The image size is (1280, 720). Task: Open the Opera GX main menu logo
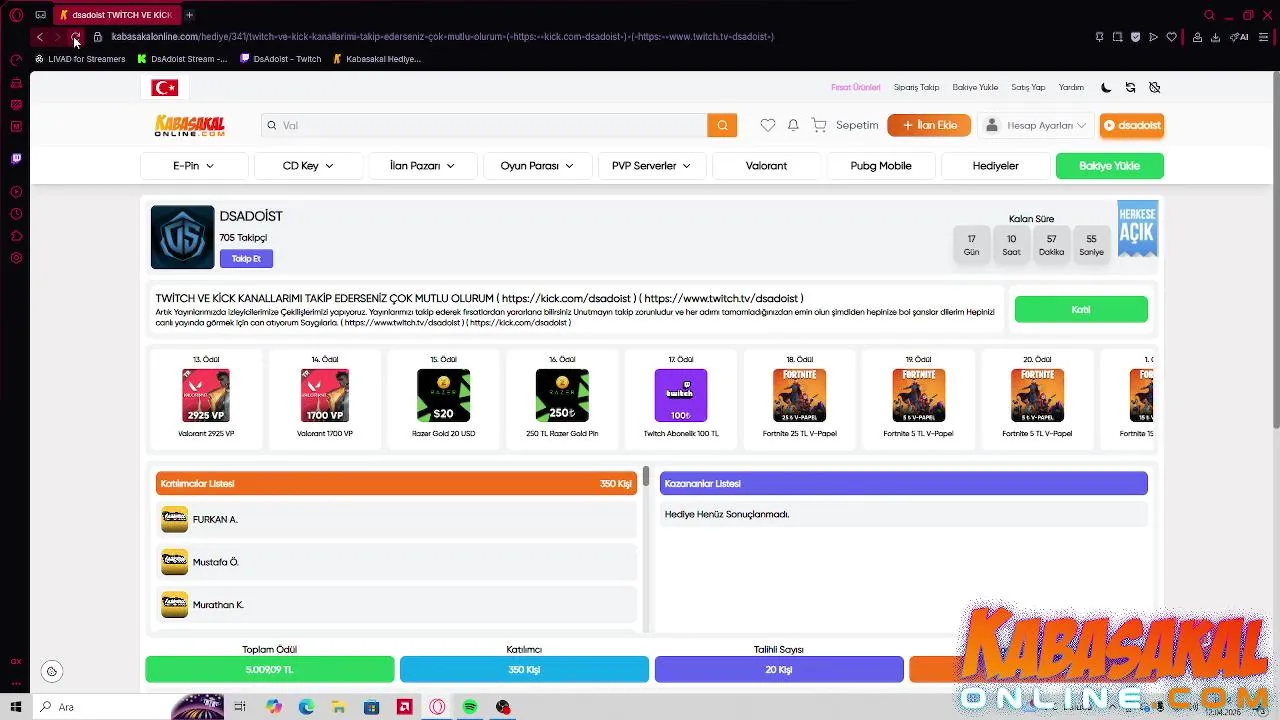[x=16, y=15]
